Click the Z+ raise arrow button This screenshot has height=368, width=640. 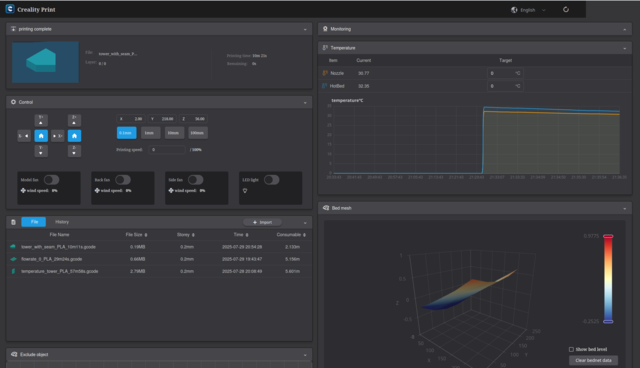74,120
